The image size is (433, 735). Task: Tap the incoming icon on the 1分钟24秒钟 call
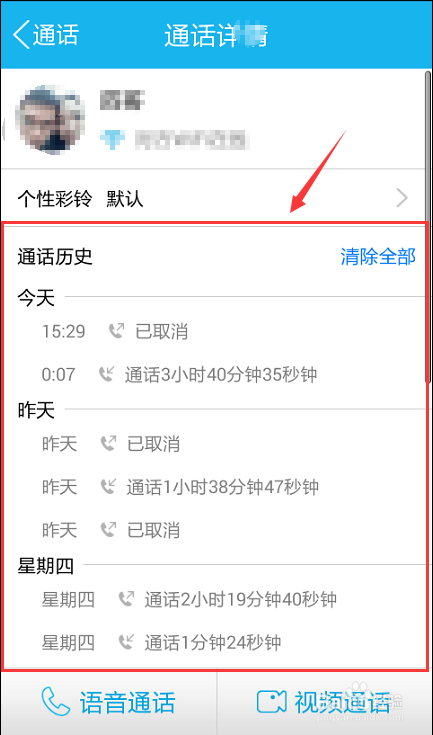click(126, 642)
